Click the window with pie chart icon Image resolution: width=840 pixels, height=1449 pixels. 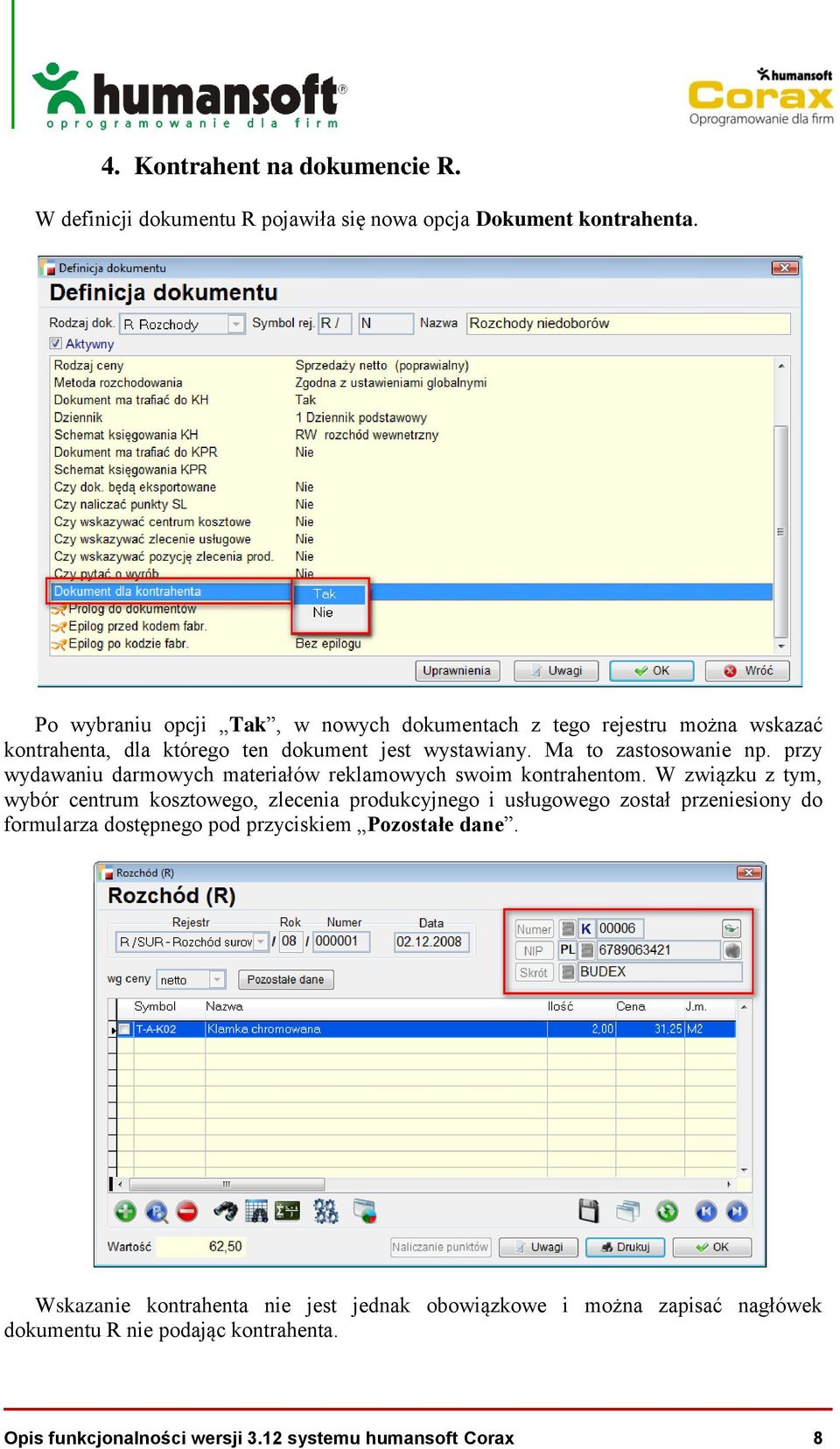coord(364,1211)
